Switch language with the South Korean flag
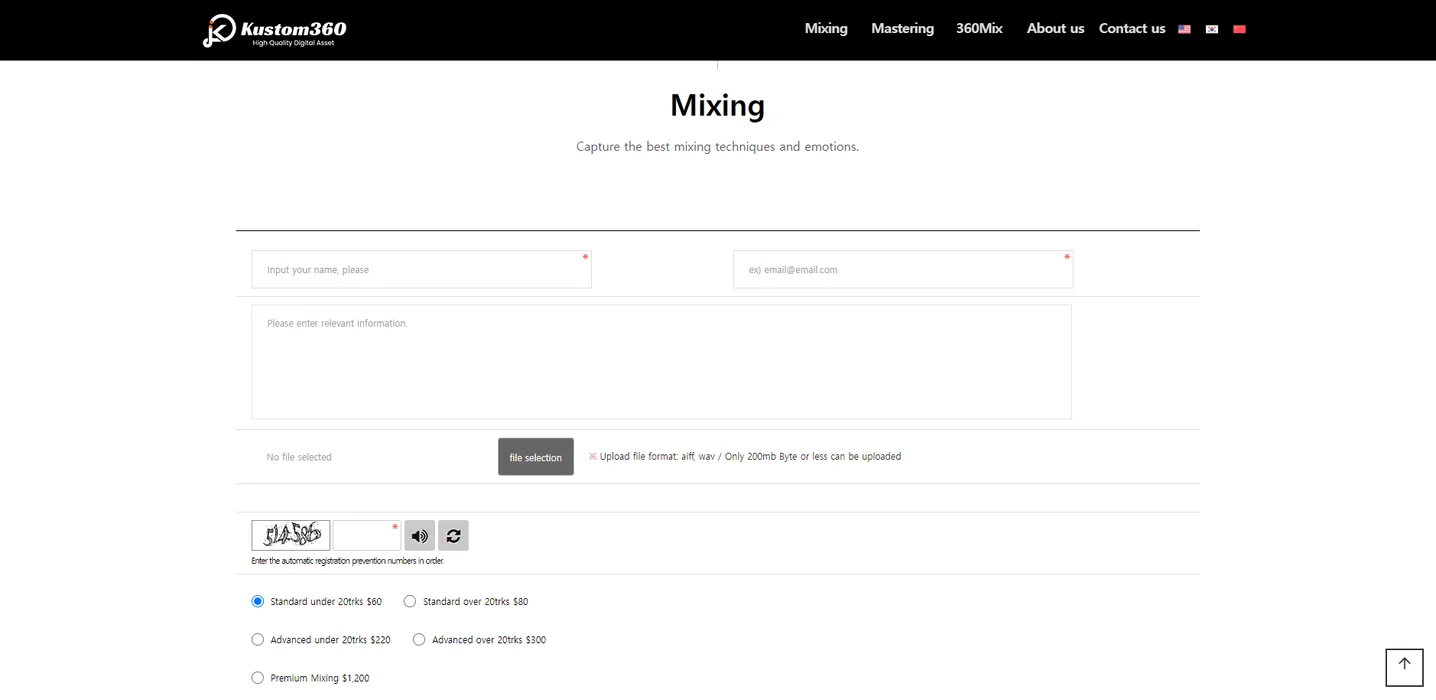Image resolution: width=1436 pixels, height=700 pixels. [1211, 29]
